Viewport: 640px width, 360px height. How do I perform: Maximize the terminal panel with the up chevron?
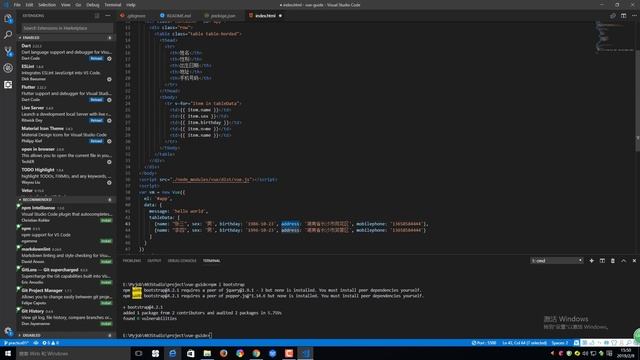tap(623, 260)
